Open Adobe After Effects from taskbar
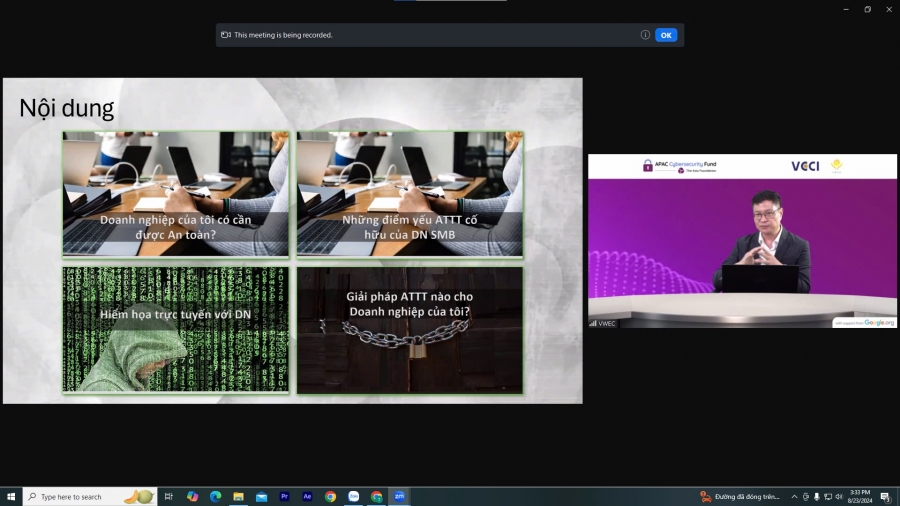Screen dimensions: 900x506 point(307,496)
